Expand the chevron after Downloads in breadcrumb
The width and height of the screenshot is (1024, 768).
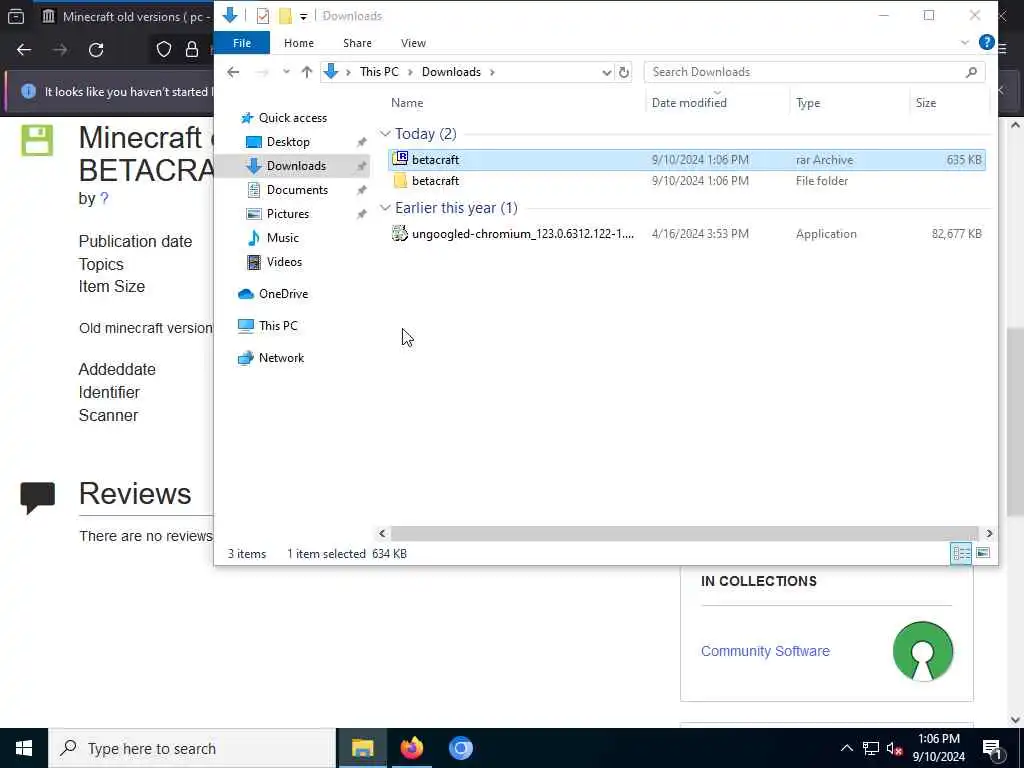point(492,72)
